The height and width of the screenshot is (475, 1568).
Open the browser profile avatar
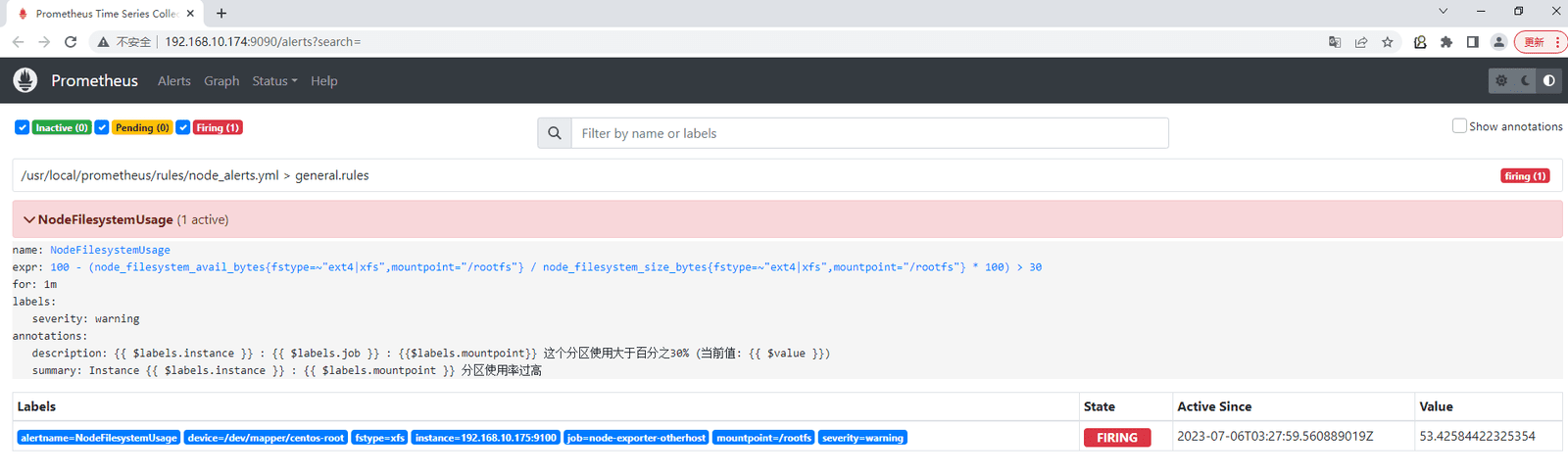pos(1498,42)
